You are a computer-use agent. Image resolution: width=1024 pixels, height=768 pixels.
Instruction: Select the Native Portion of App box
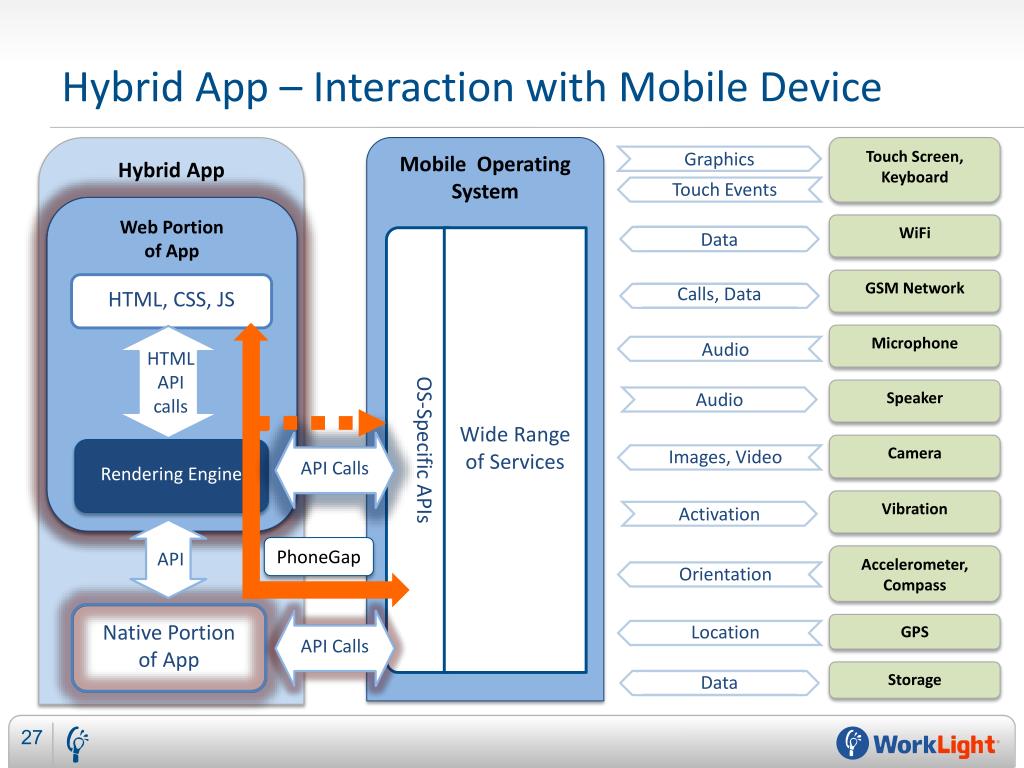point(168,647)
